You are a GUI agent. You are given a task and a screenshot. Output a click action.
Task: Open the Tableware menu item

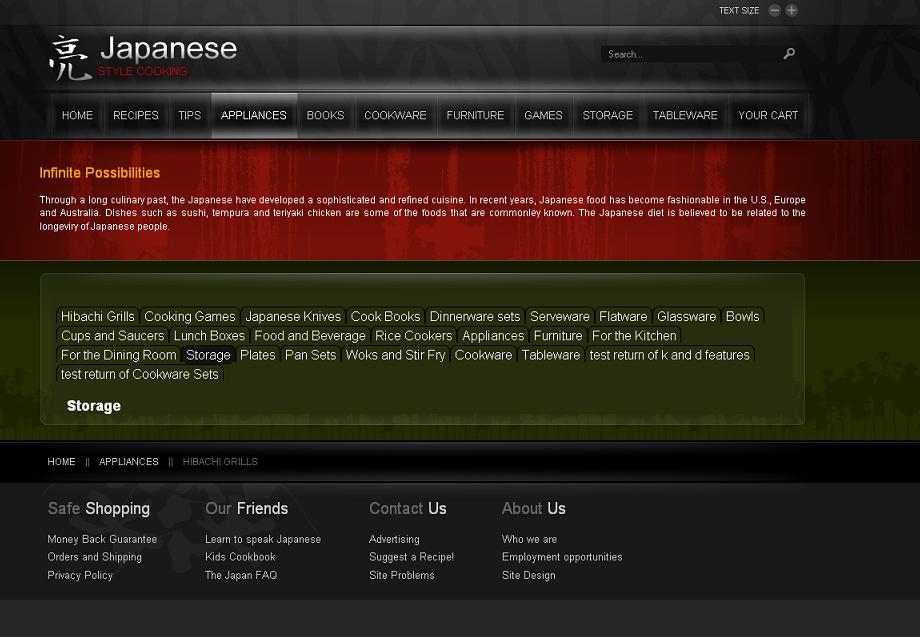point(685,116)
